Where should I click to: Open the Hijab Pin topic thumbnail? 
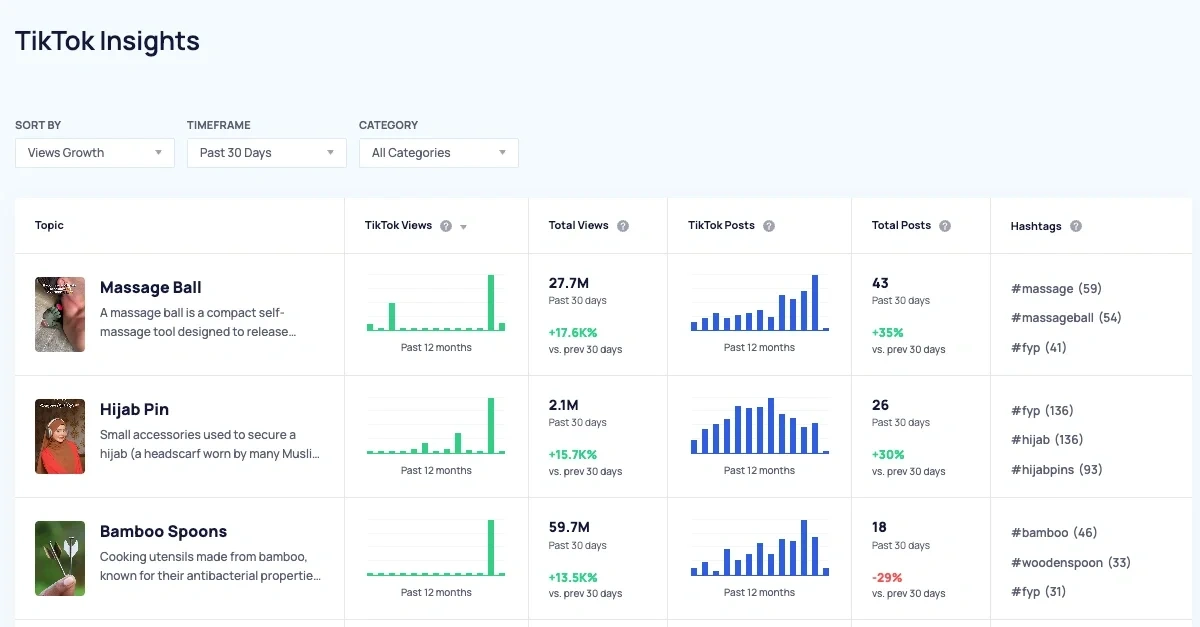click(x=60, y=437)
